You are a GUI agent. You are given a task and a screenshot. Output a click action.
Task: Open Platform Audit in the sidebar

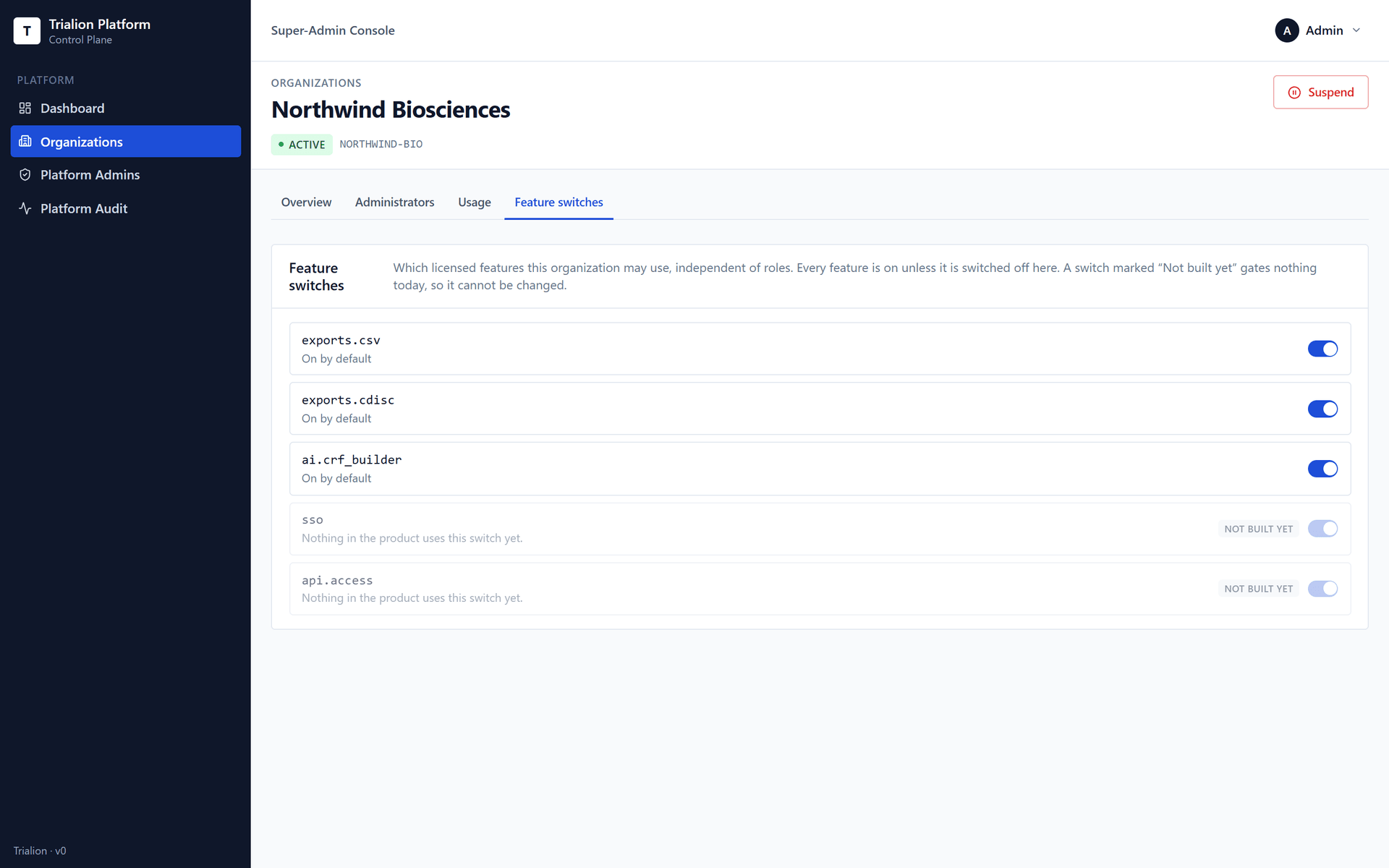126,208
